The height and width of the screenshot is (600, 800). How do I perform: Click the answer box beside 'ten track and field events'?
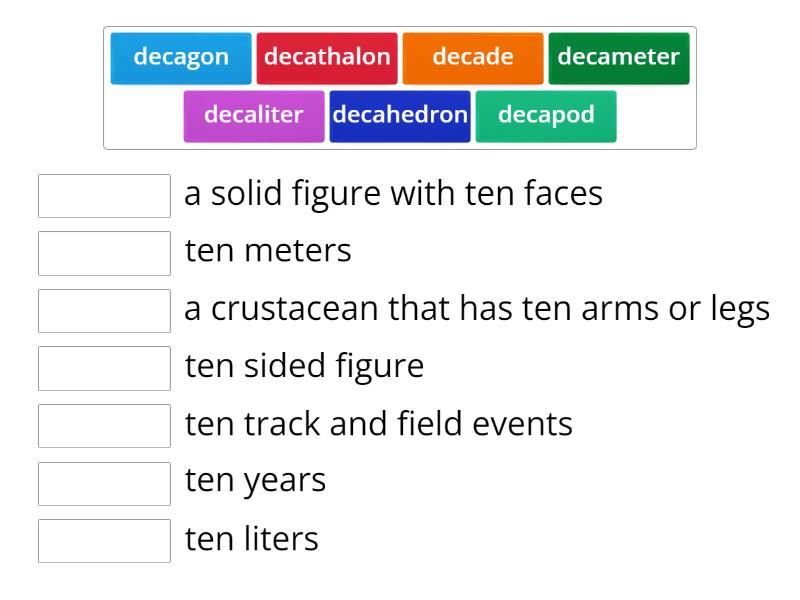pos(104,427)
